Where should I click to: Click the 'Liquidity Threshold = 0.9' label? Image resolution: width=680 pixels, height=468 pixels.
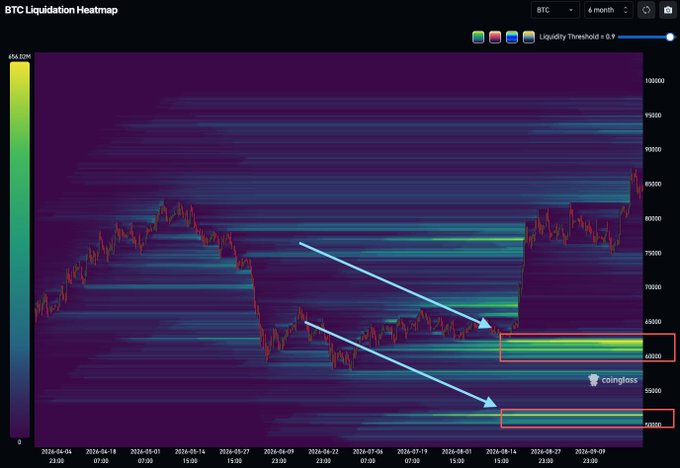click(x=577, y=37)
